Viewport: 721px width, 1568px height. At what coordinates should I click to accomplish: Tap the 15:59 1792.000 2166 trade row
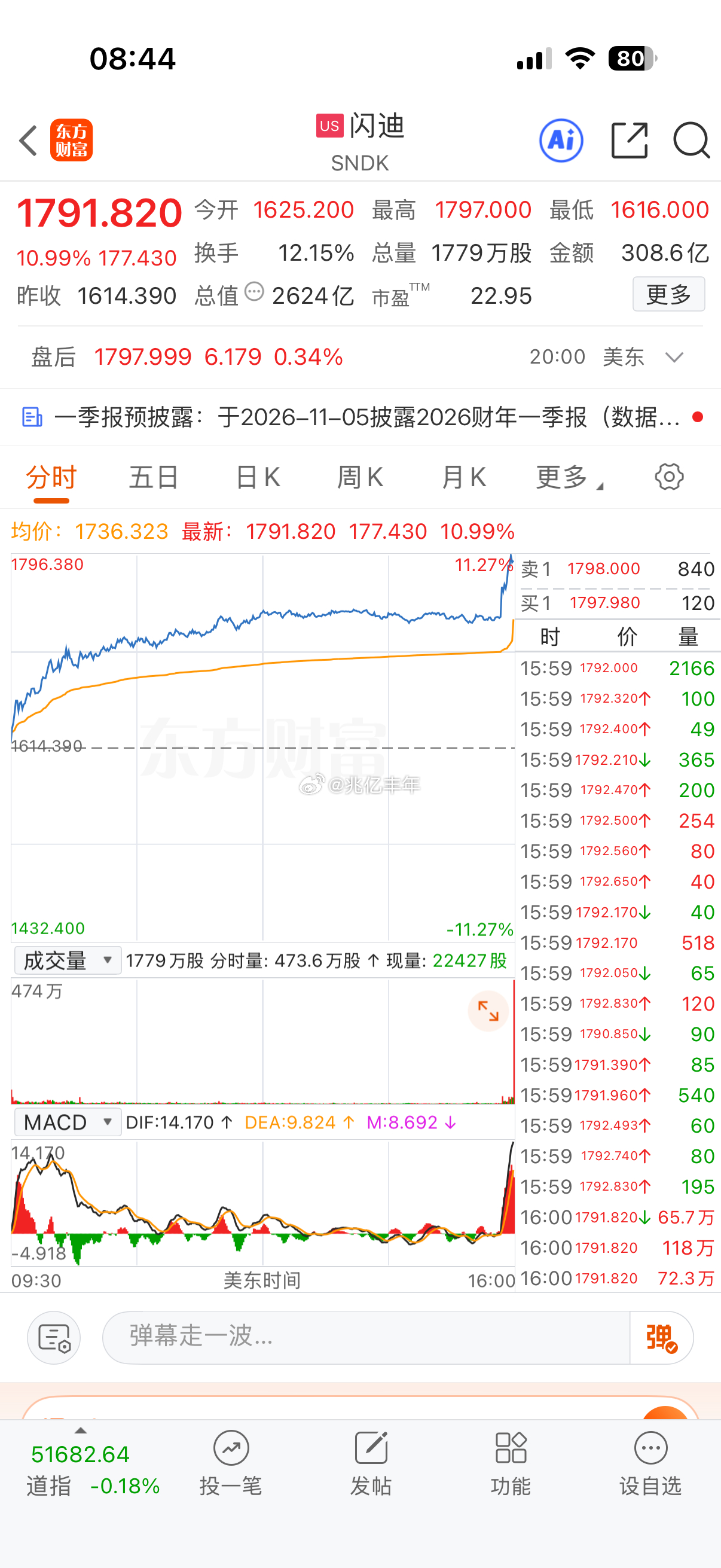(618, 669)
